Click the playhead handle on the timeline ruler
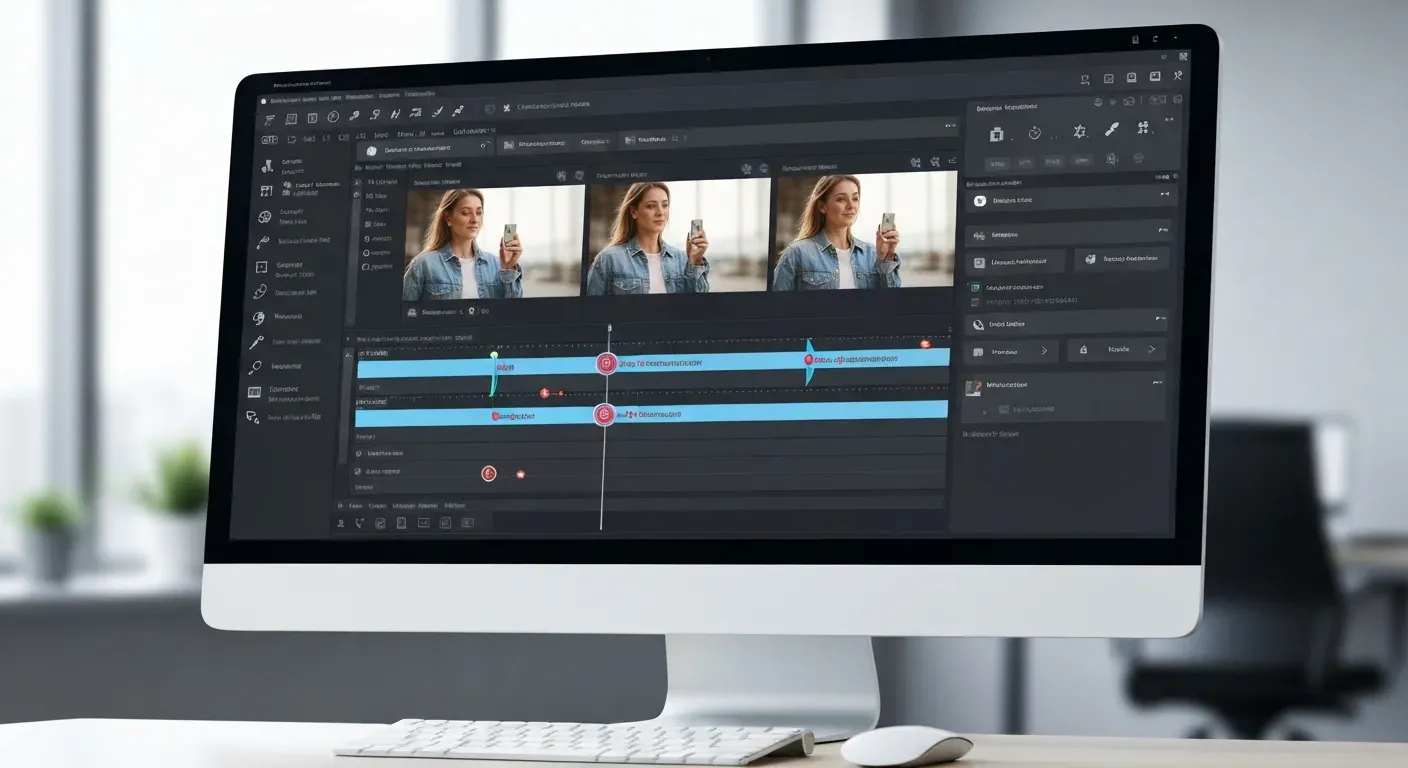1408x768 pixels. click(609, 330)
